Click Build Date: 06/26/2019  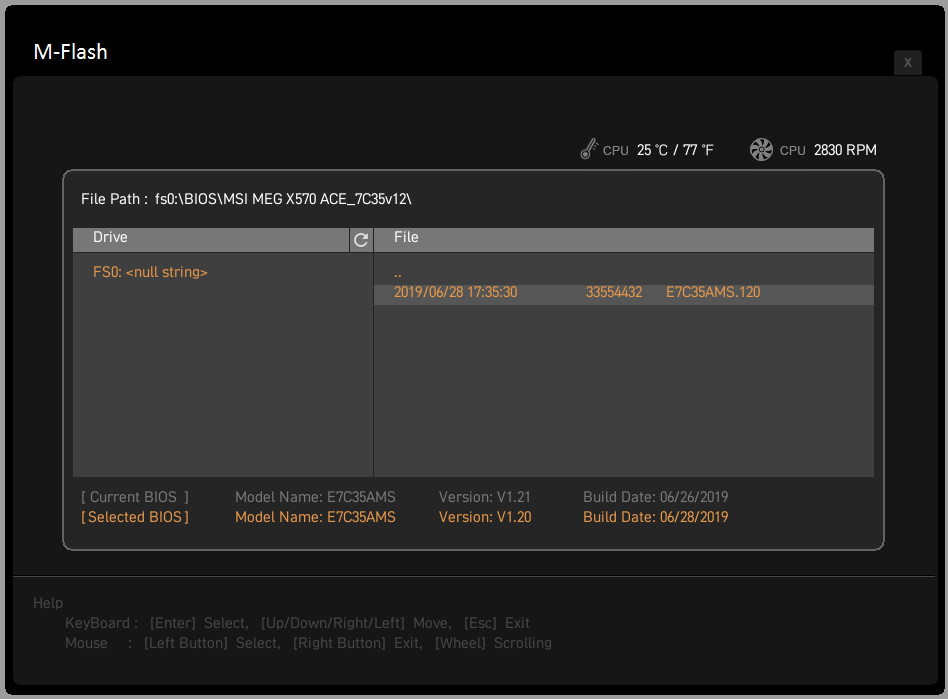[x=655, y=497]
